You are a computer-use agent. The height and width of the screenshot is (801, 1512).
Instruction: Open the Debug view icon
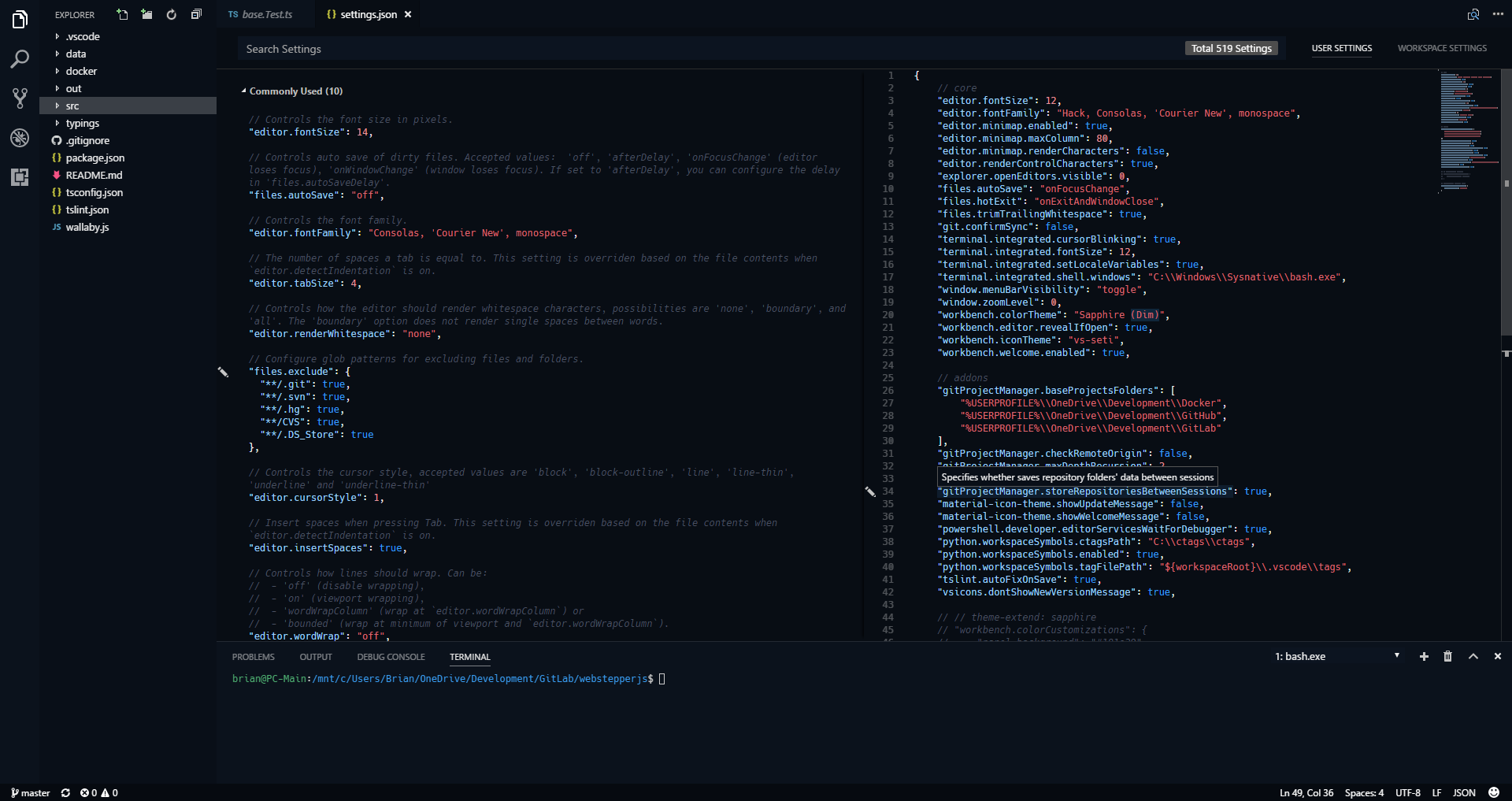click(20, 138)
